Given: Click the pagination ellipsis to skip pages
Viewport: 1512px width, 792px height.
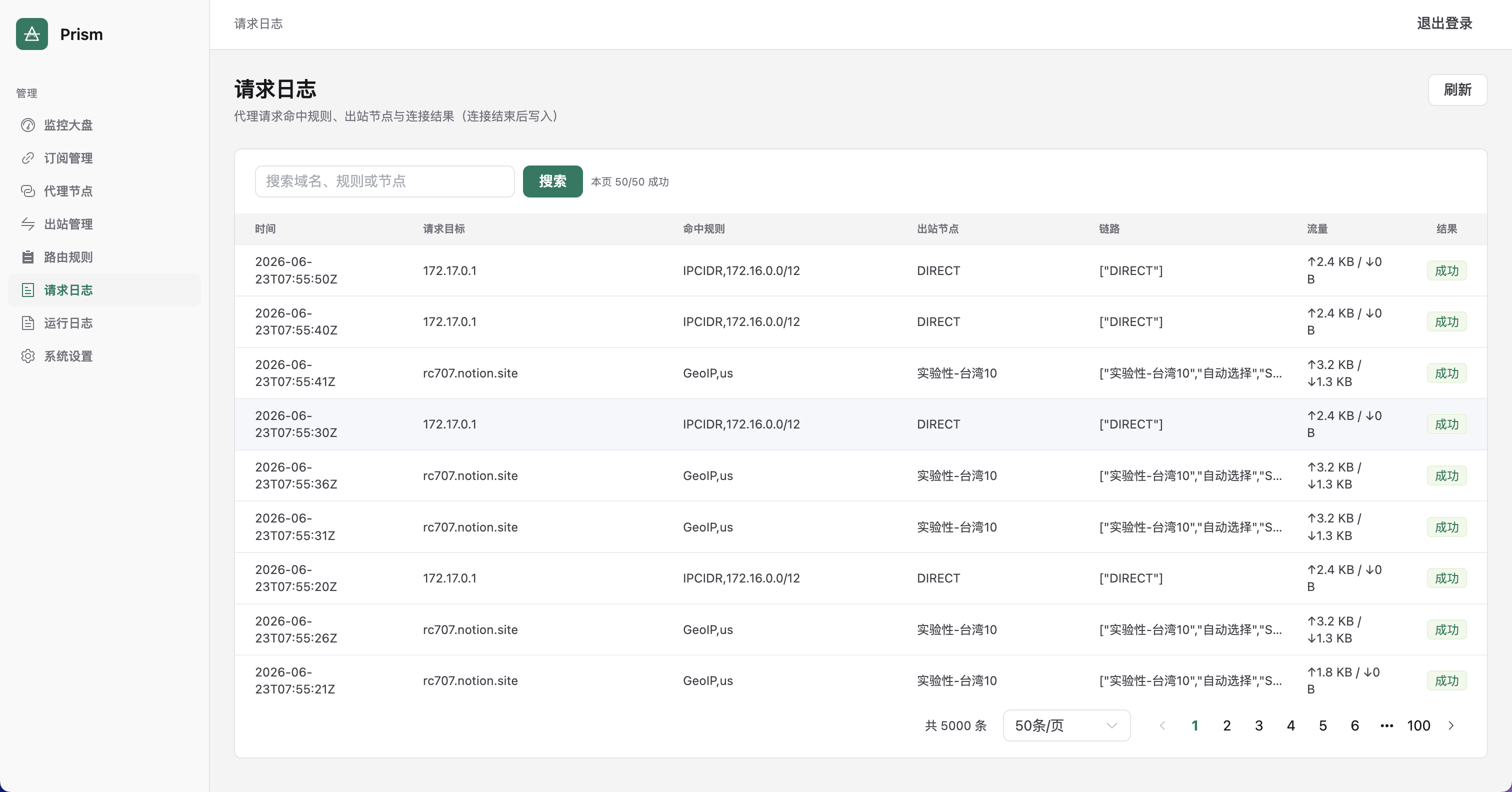Looking at the screenshot, I should click(x=1386, y=725).
